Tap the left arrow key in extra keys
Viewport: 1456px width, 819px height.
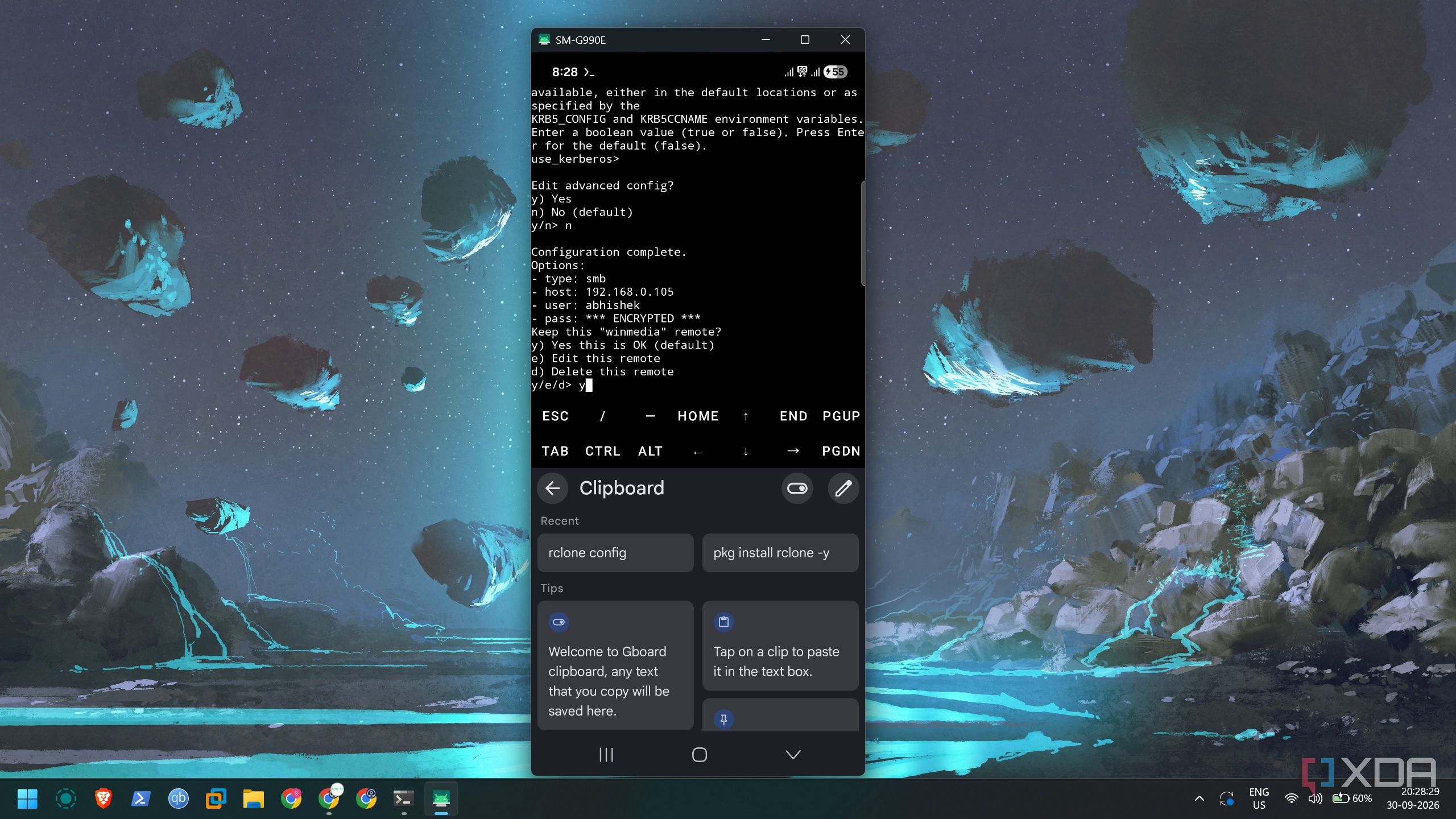(698, 451)
